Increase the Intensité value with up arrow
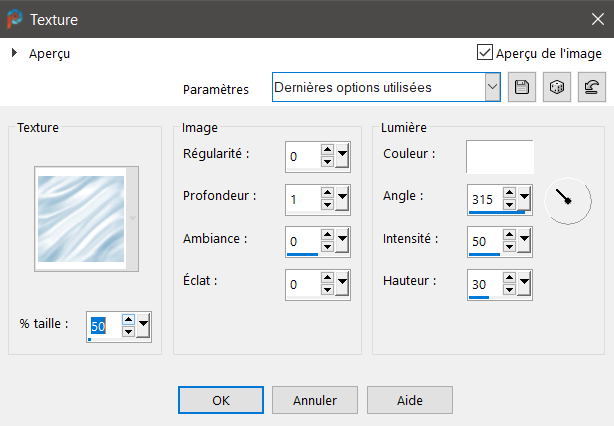This screenshot has width=614, height=426. point(509,236)
